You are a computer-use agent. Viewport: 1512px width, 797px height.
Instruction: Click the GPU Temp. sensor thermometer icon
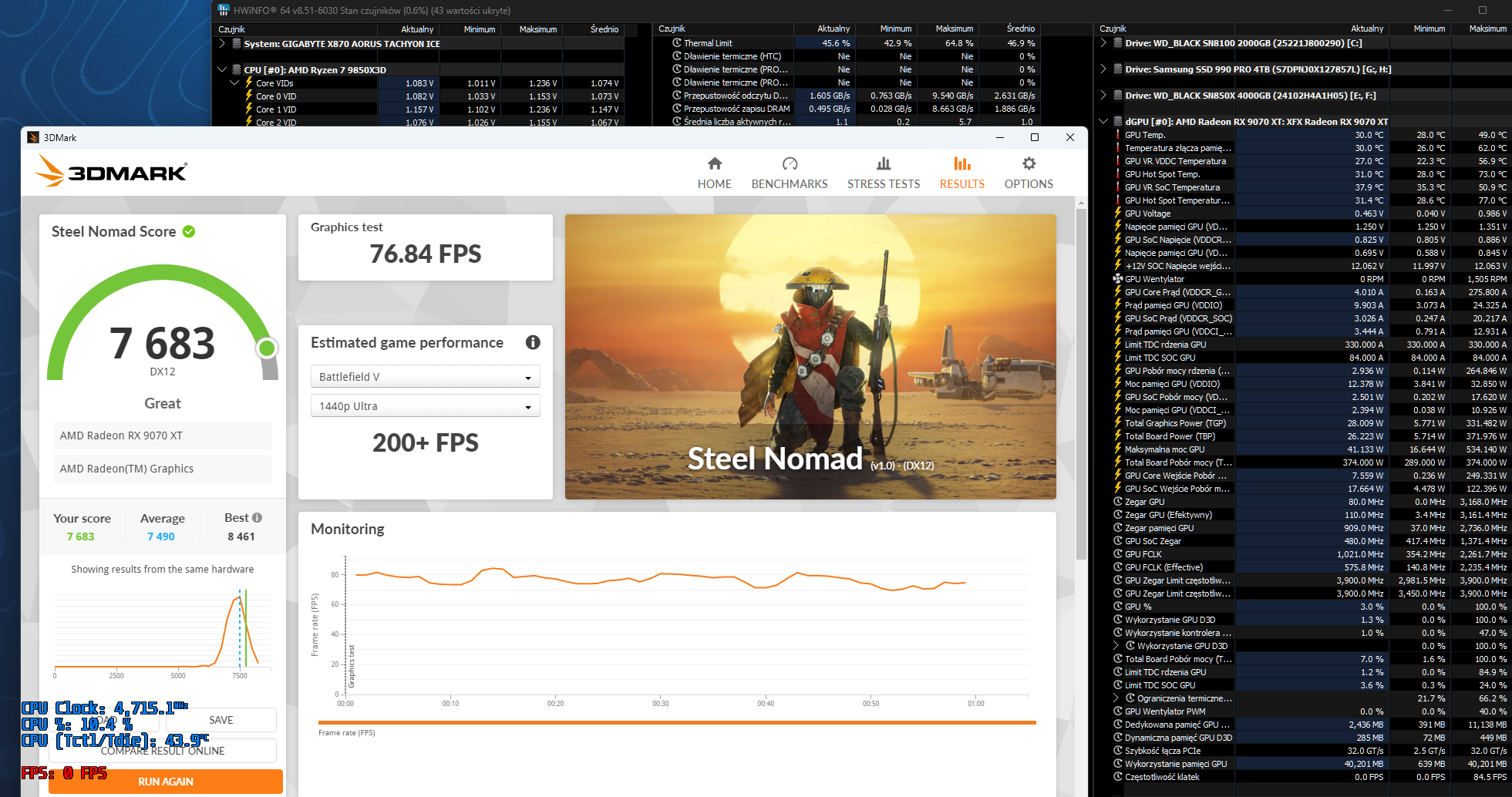pos(1118,135)
